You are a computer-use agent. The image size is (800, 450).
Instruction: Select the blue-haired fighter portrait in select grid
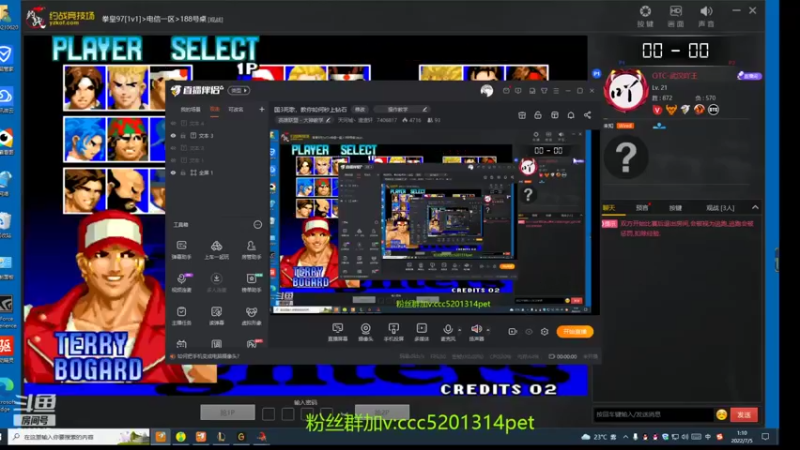tap(85, 139)
